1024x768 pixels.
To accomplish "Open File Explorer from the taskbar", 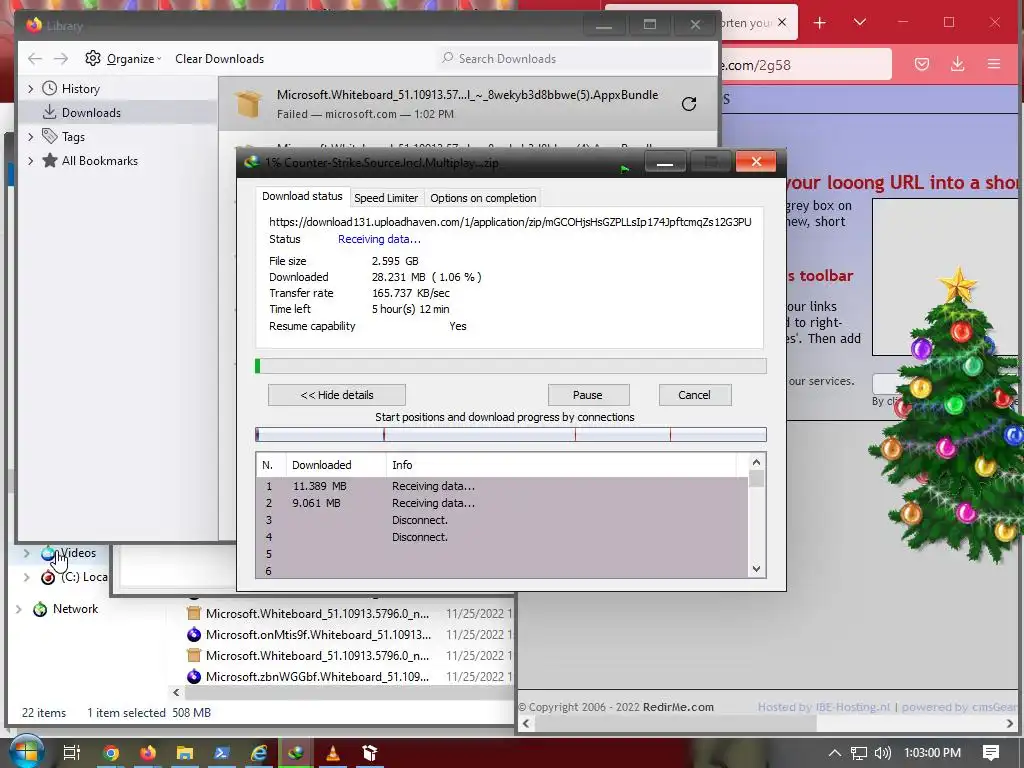I will point(185,753).
